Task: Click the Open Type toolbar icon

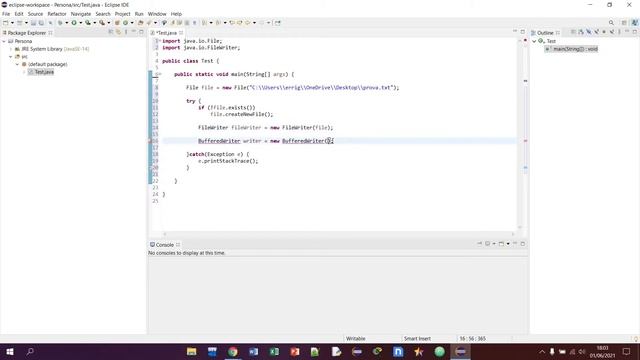Action: [140, 23]
